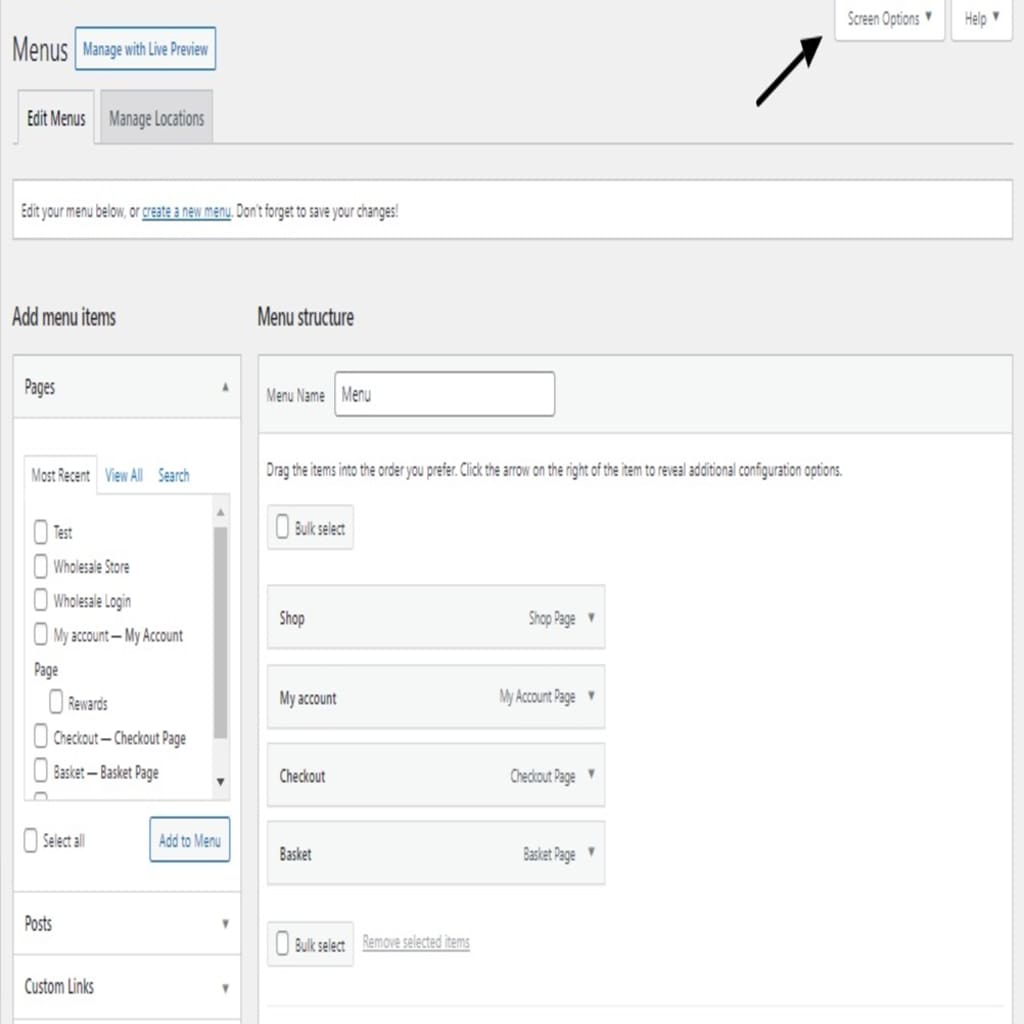The image size is (1024, 1024).
Task: Click the Menu structure heading
Action: 306,317
